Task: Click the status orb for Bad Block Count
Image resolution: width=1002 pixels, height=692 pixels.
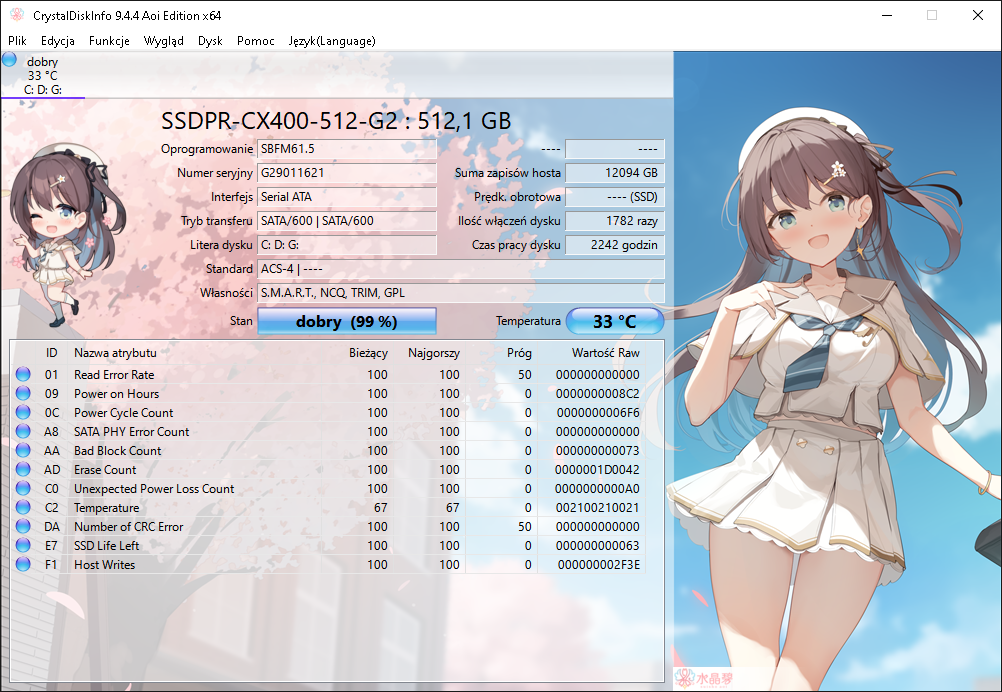Action: pos(23,450)
